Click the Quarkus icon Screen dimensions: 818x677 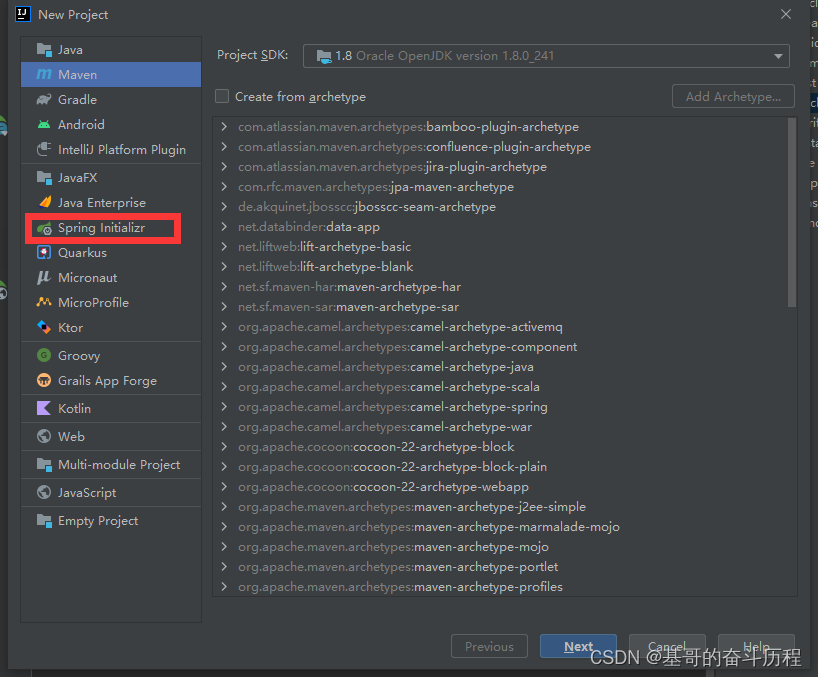[44, 252]
